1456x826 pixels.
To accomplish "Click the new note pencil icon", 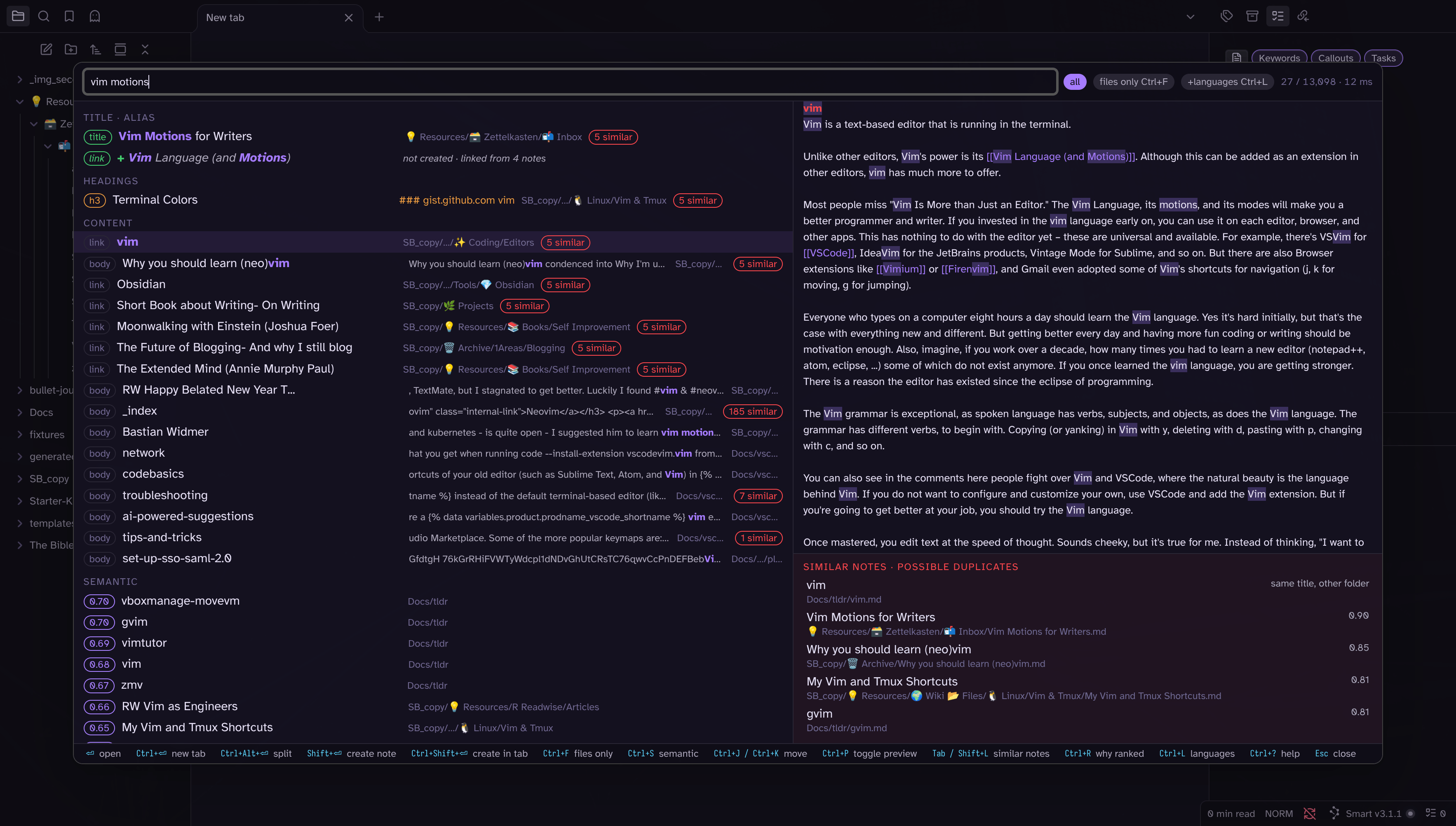I will click(47, 49).
